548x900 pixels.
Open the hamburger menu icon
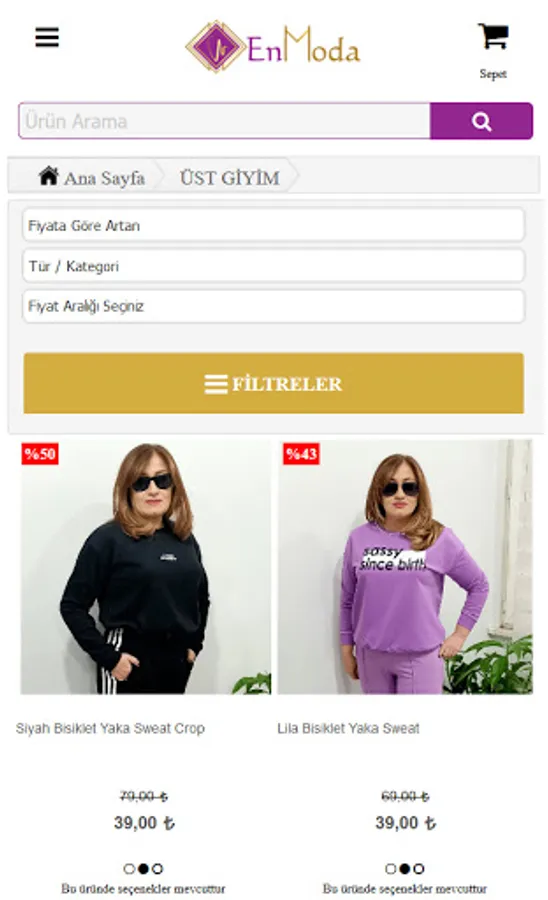coord(47,37)
